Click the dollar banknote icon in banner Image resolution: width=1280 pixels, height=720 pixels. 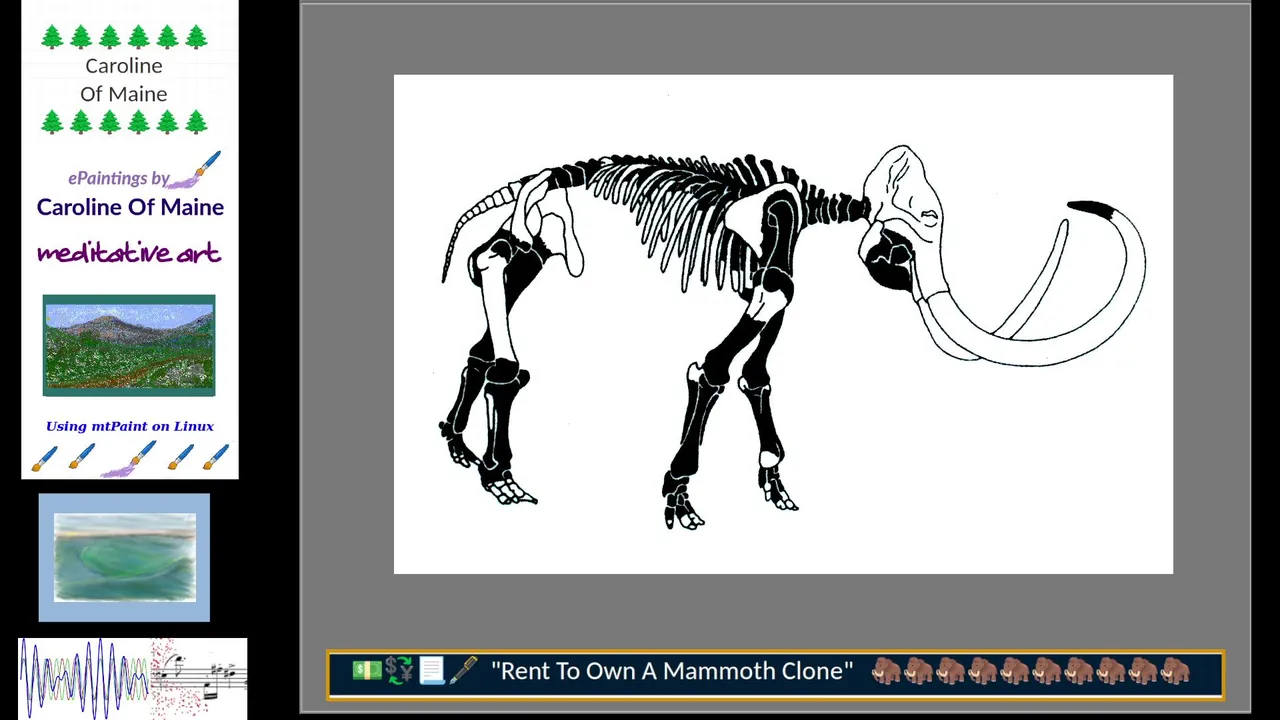click(x=366, y=671)
